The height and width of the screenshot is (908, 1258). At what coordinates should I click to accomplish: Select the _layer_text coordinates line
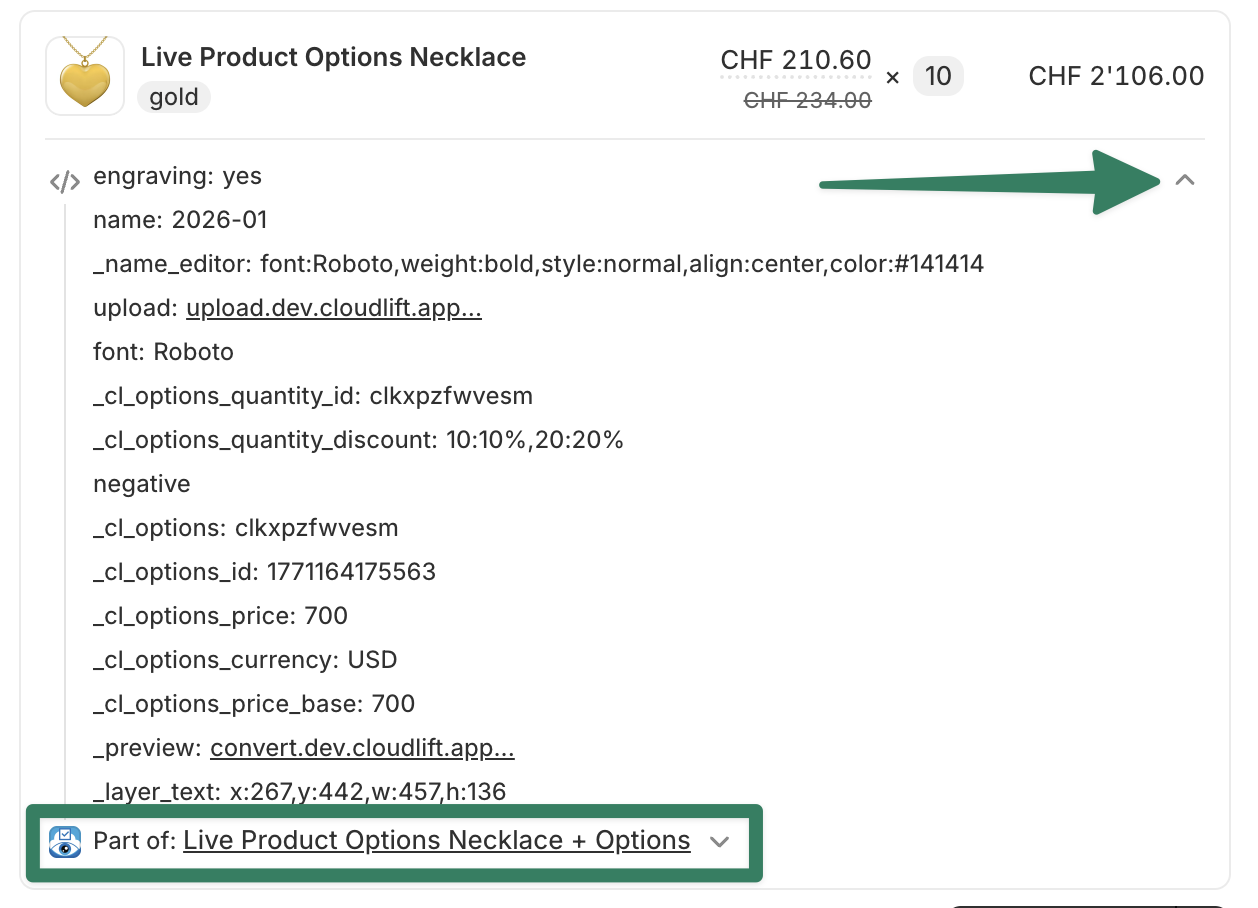(x=299, y=792)
